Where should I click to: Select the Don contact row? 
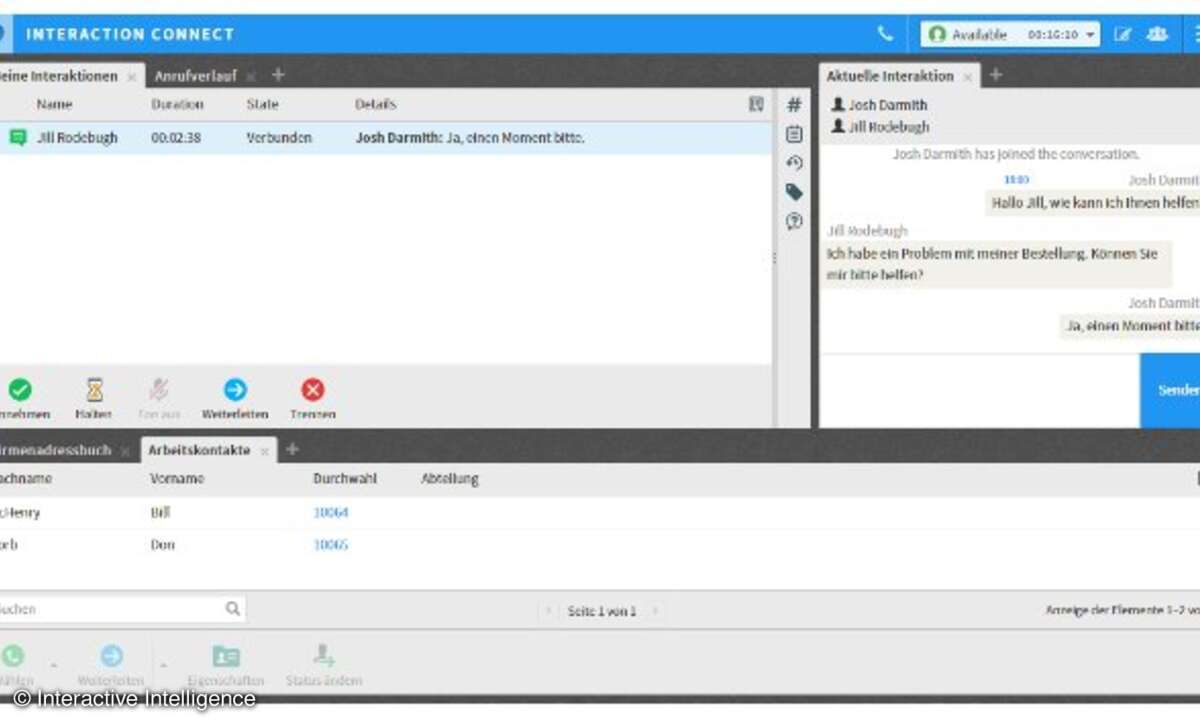coord(600,545)
